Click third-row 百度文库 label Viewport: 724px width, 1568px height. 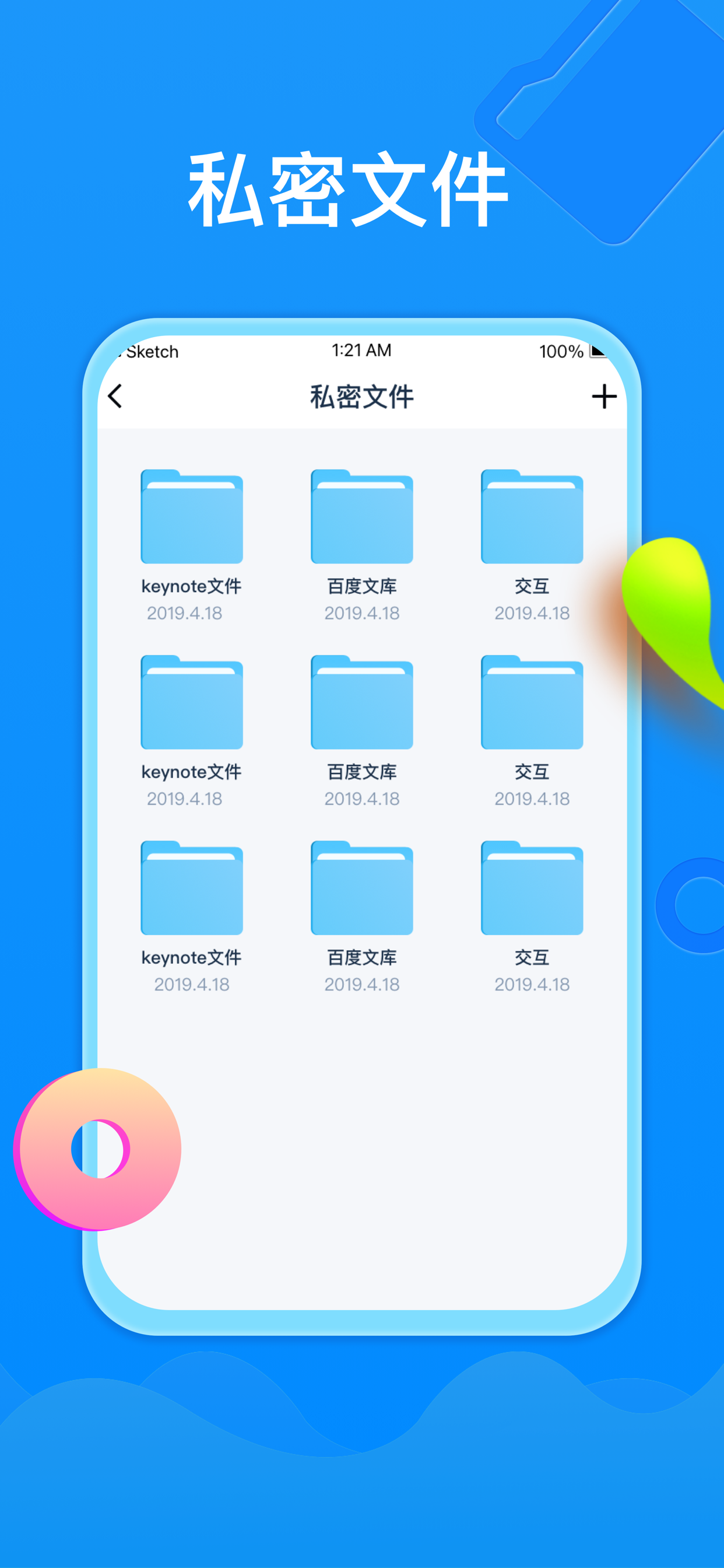(362, 957)
